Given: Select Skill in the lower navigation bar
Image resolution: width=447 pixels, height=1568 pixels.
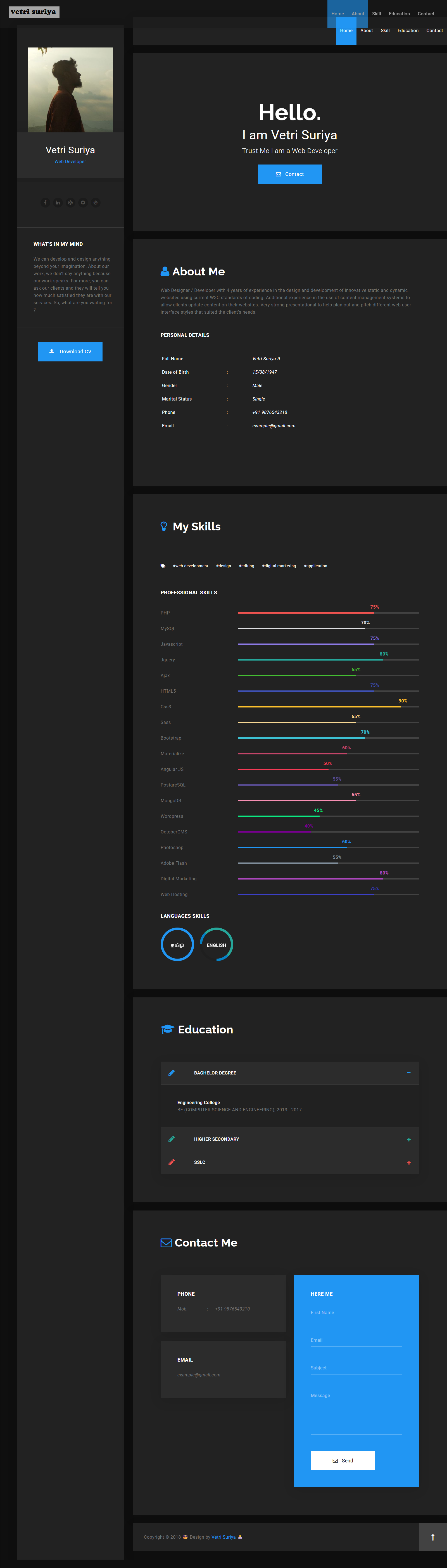Looking at the screenshot, I should pyautogui.click(x=385, y=30).
